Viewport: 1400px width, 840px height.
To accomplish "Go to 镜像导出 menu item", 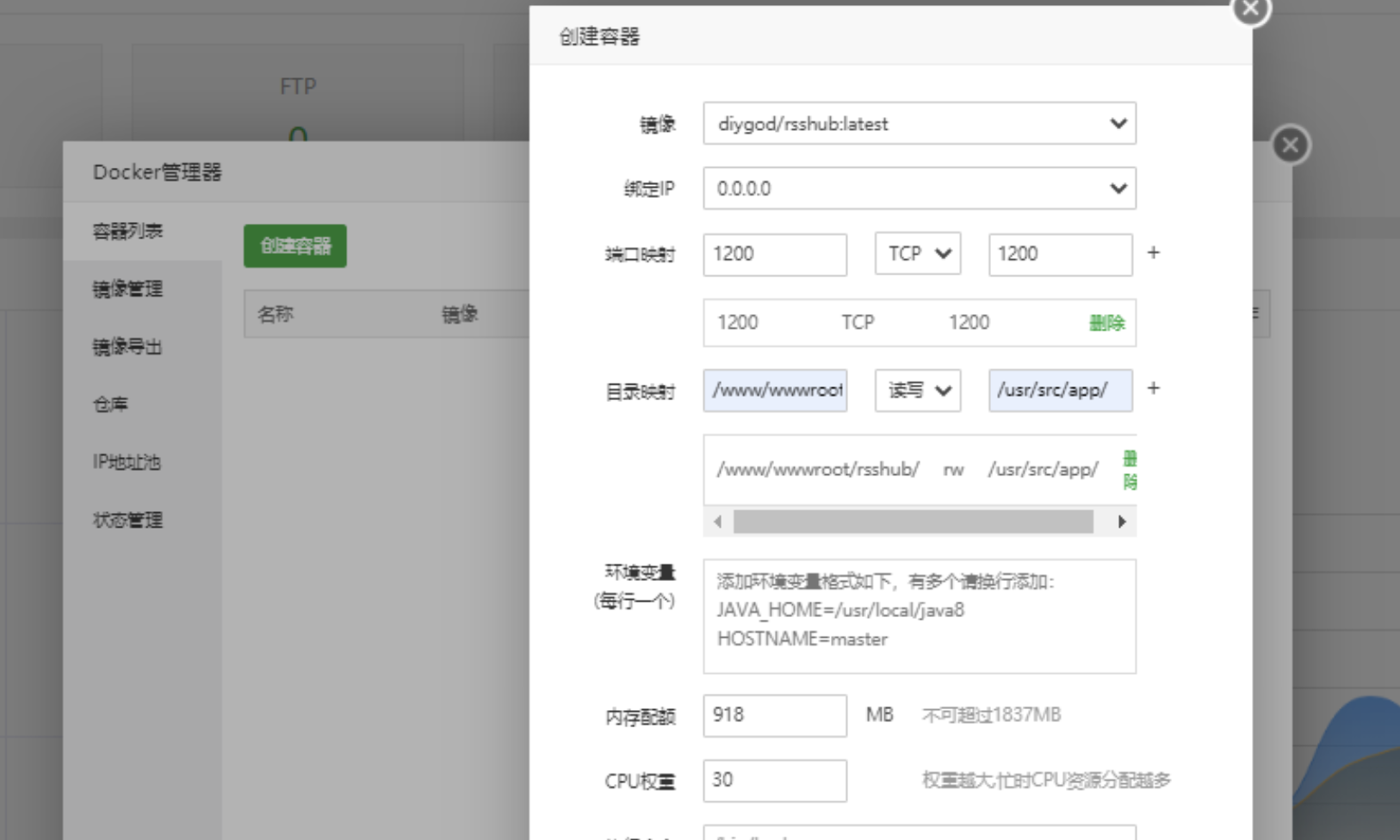I will coord(127,347).
